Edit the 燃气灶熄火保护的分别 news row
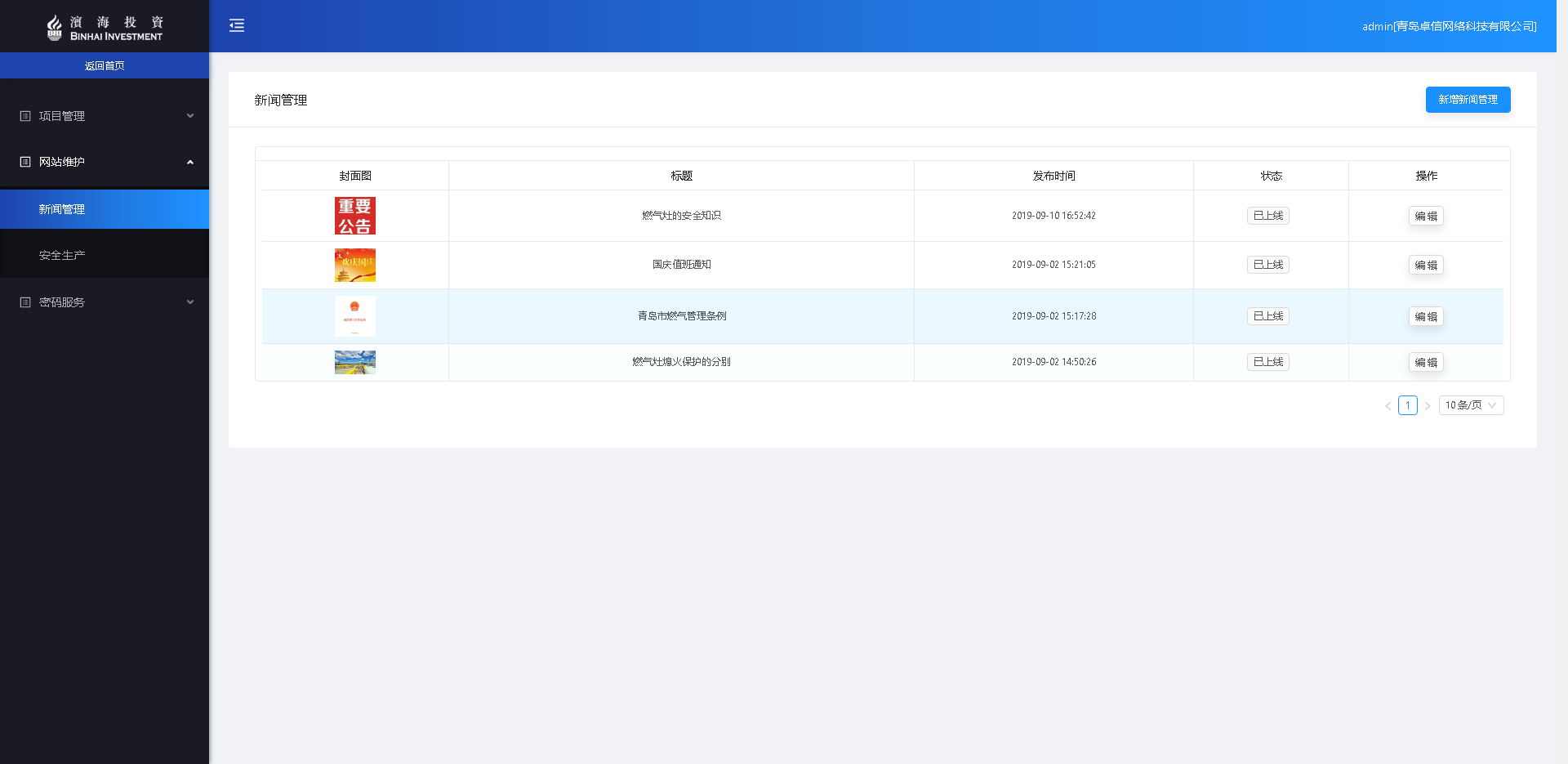The height and width of the screenshot is (764, 1568). pyautogui.click(x=1426, y=363)
